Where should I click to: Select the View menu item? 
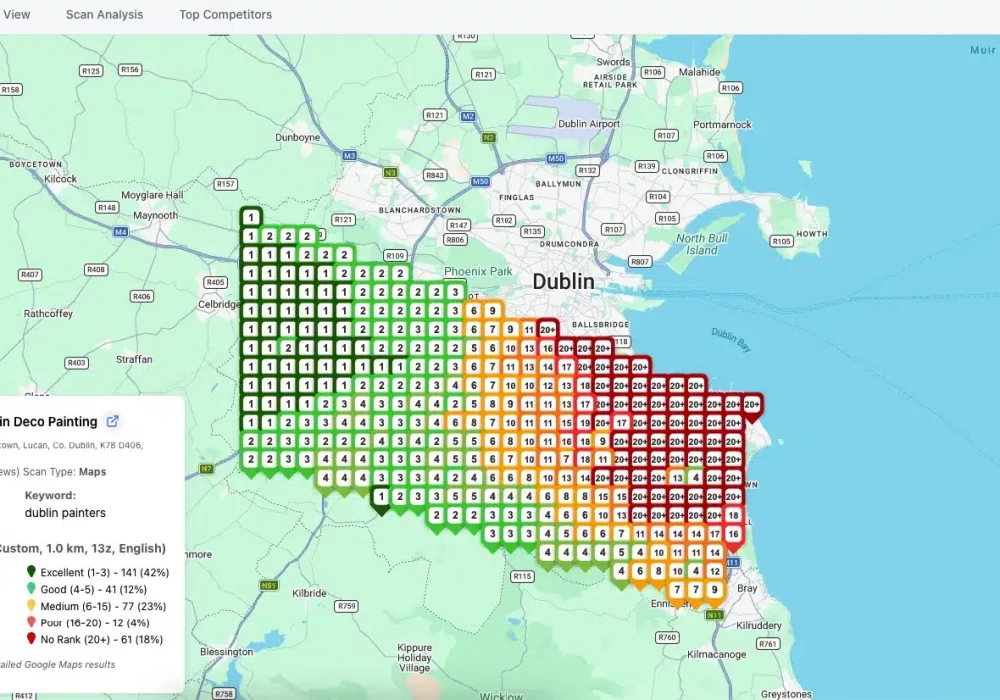[x=16, y=15]
